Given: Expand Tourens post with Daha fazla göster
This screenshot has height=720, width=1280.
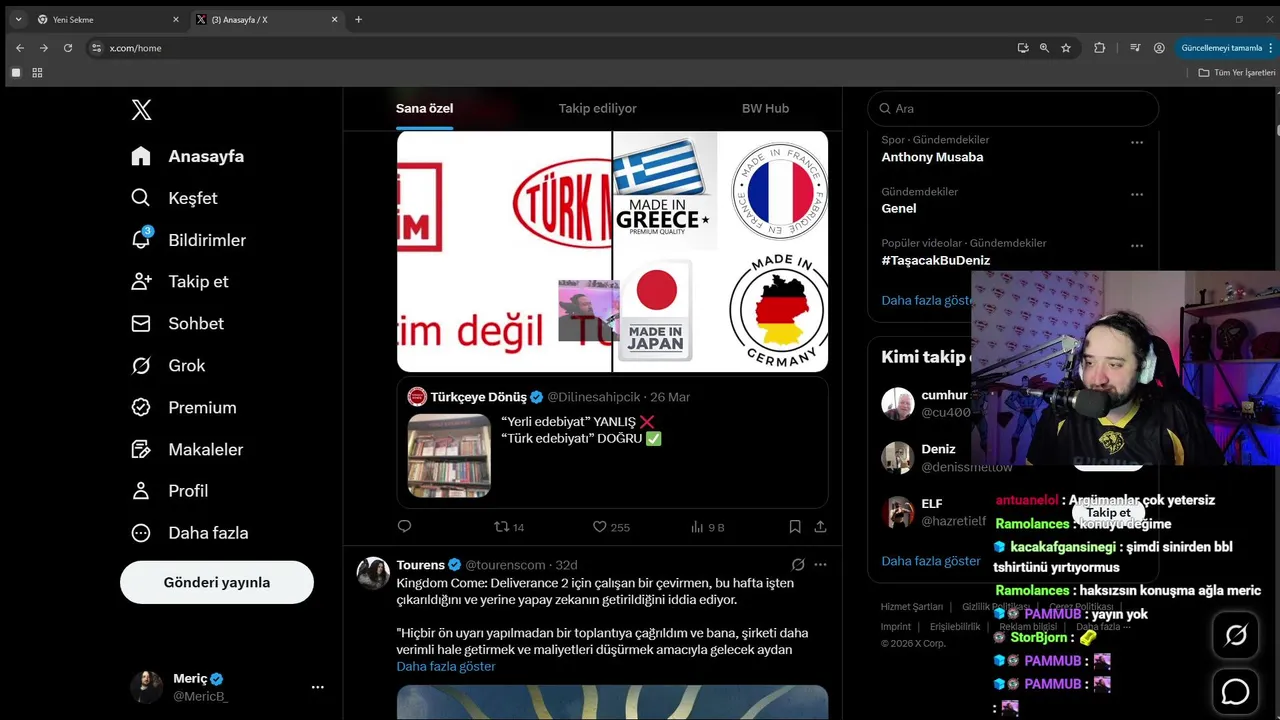Looking at the screenshot, I should (446, 666).
